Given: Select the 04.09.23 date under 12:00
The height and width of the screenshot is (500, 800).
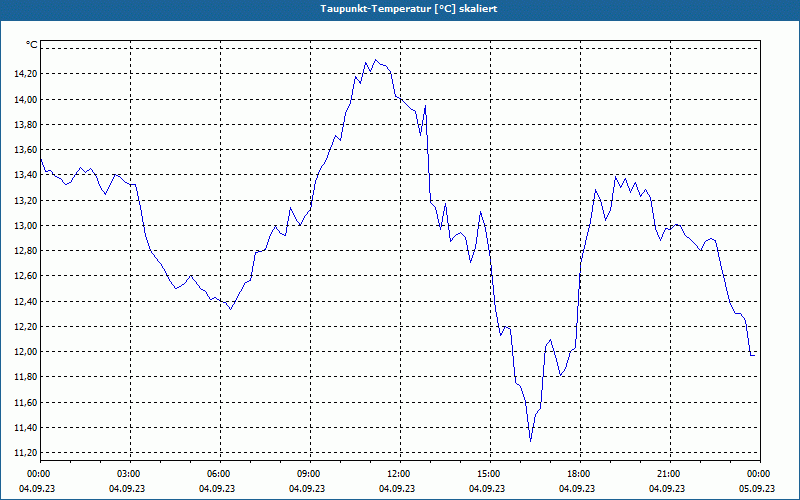Looking at the screenshot, I should 397,489.
